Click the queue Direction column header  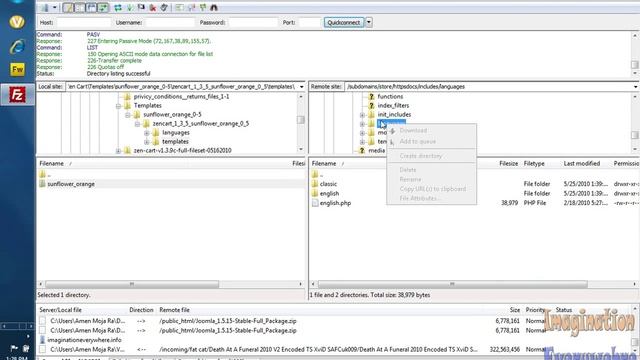[x=141, y=310]
